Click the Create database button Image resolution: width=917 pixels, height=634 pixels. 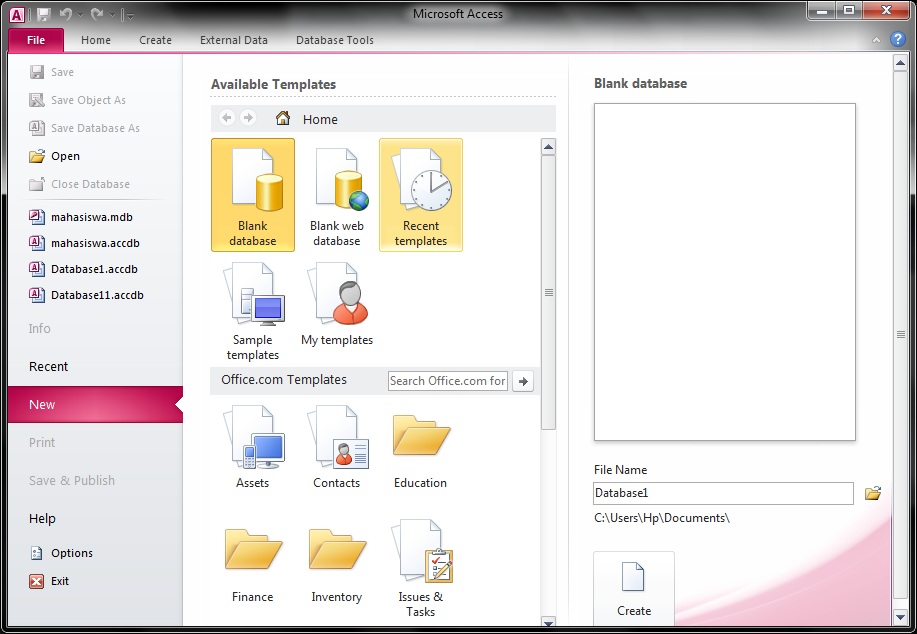(x=634, y=590)
